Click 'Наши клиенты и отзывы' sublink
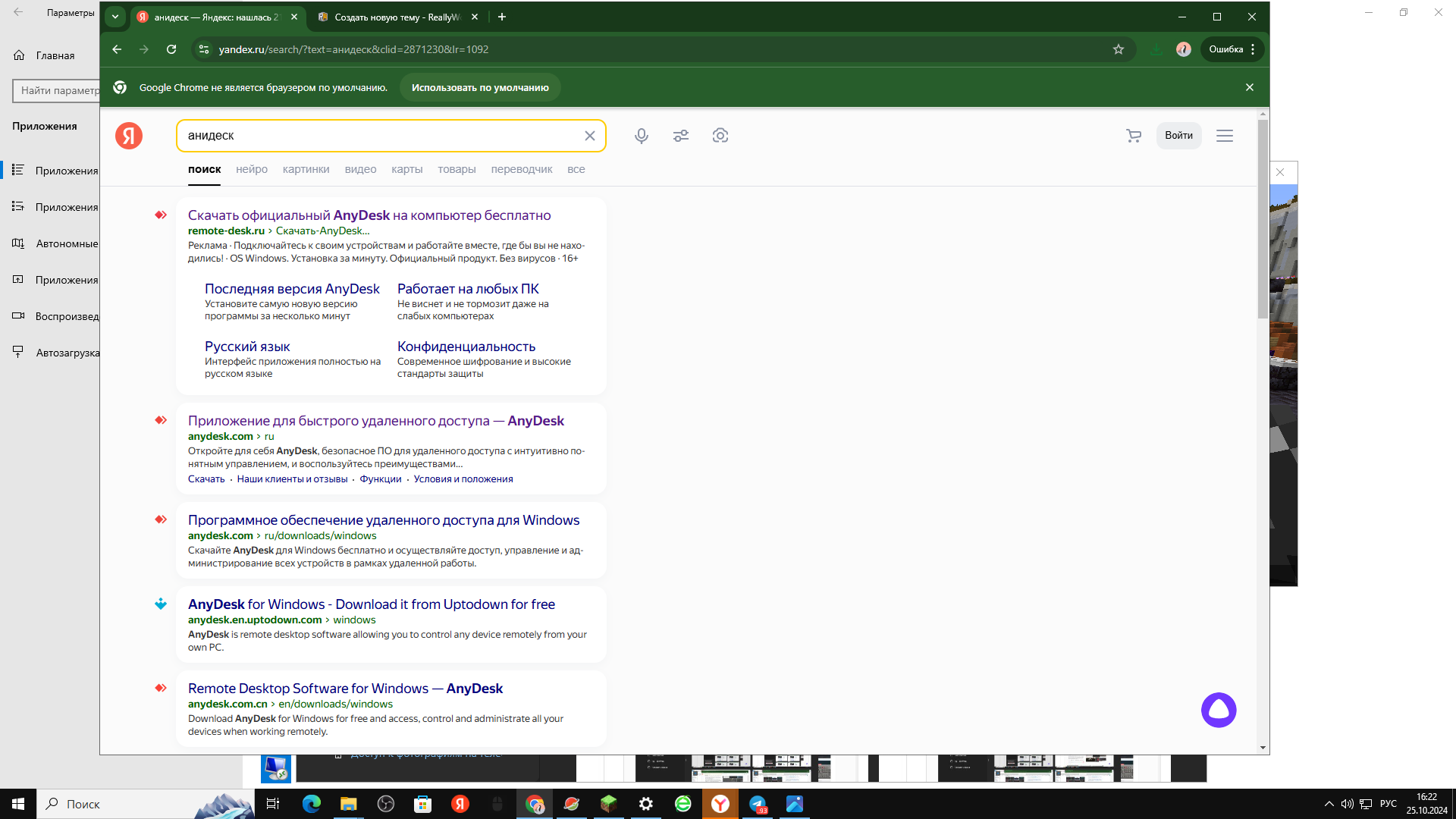 pyautogui.click(x=292, y=479)
